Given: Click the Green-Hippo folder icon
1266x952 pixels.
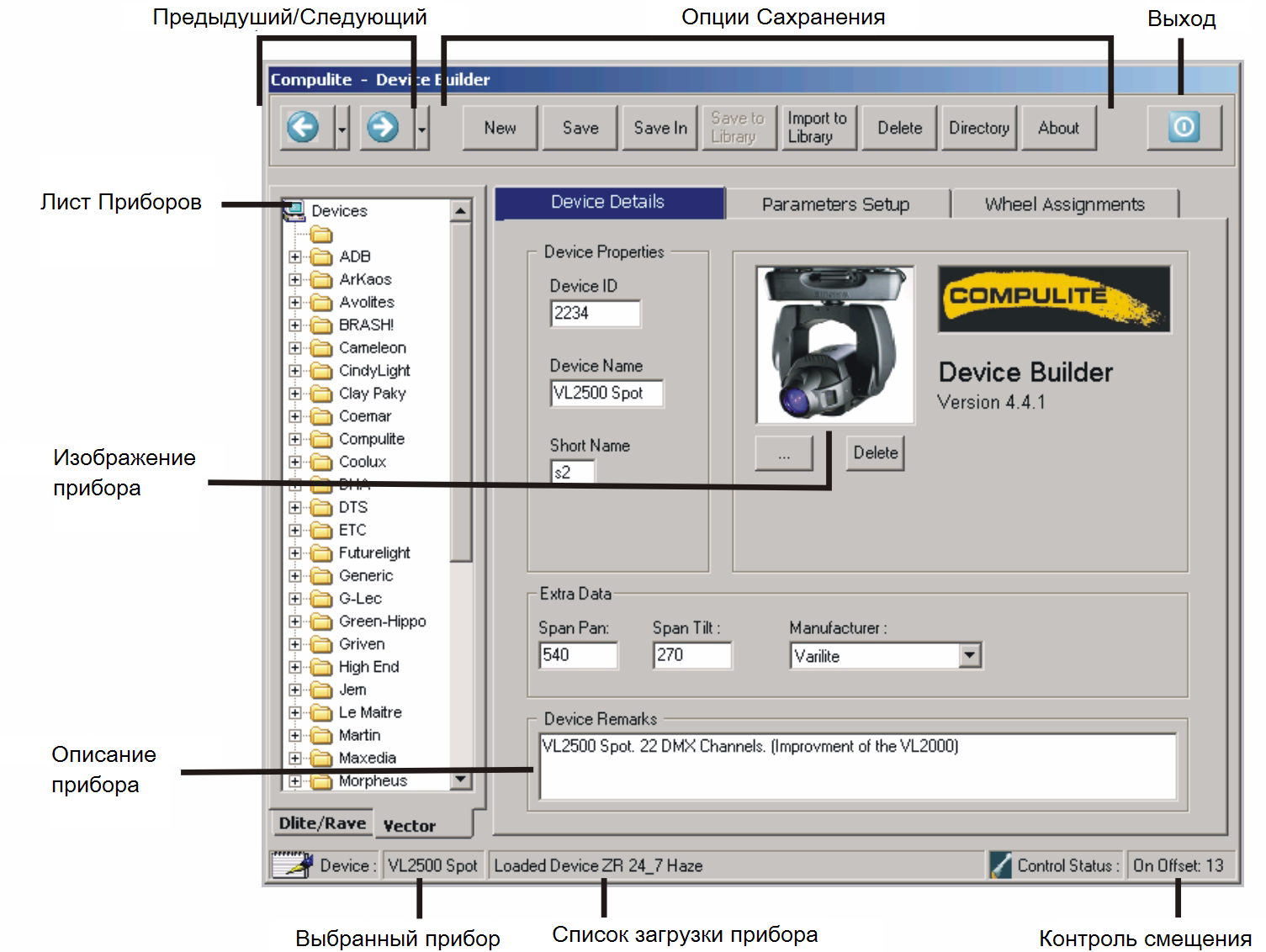Looking at the screenshot, I should (x=321, y=621).
